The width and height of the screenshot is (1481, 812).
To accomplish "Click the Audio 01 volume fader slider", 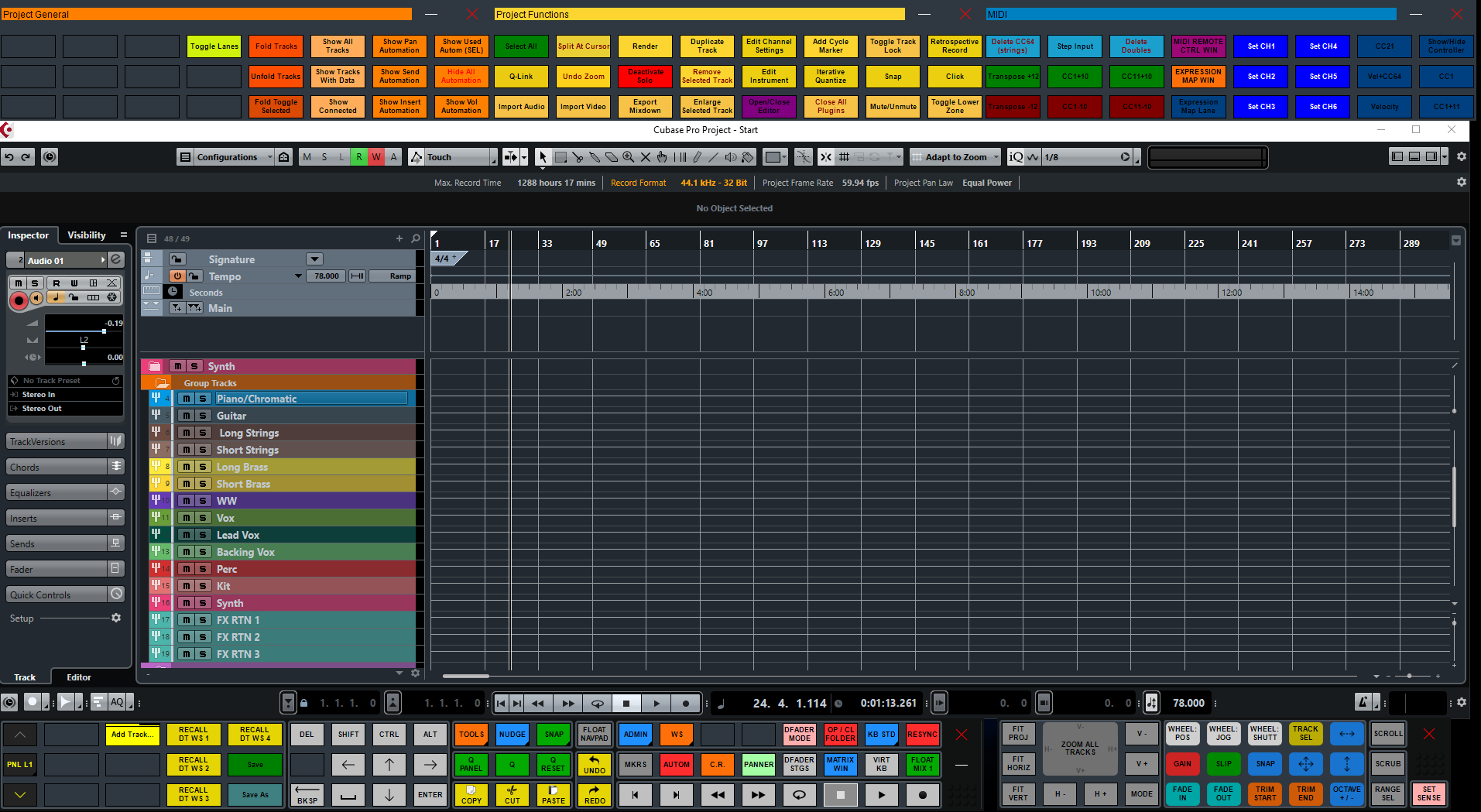I will pos(104,331).
